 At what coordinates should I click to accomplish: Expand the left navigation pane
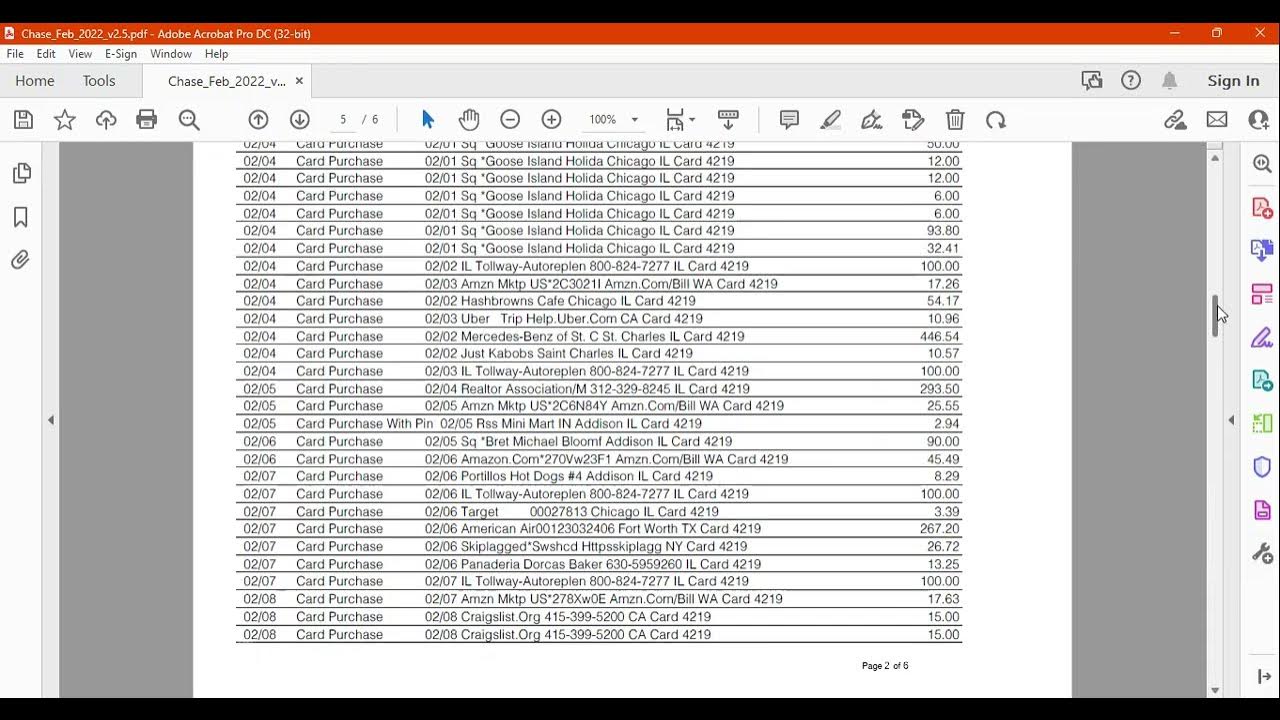point(51,420)
